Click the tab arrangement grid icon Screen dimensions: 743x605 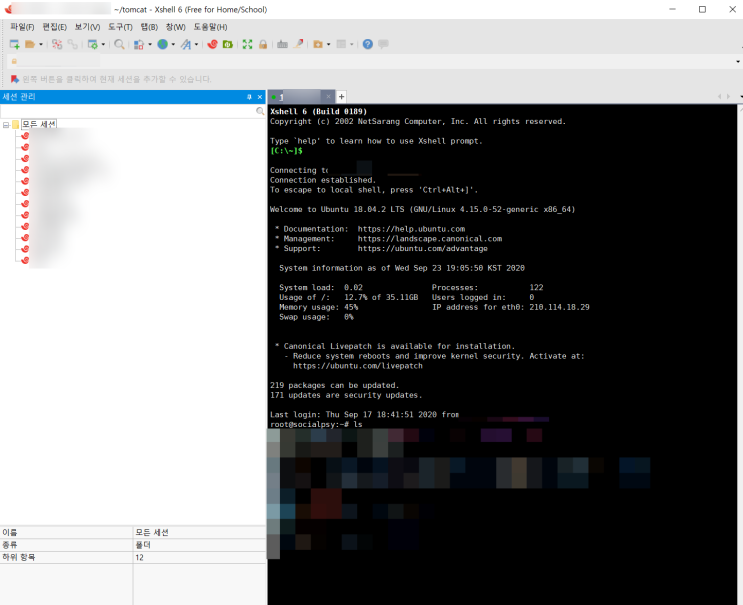point(341,44)
